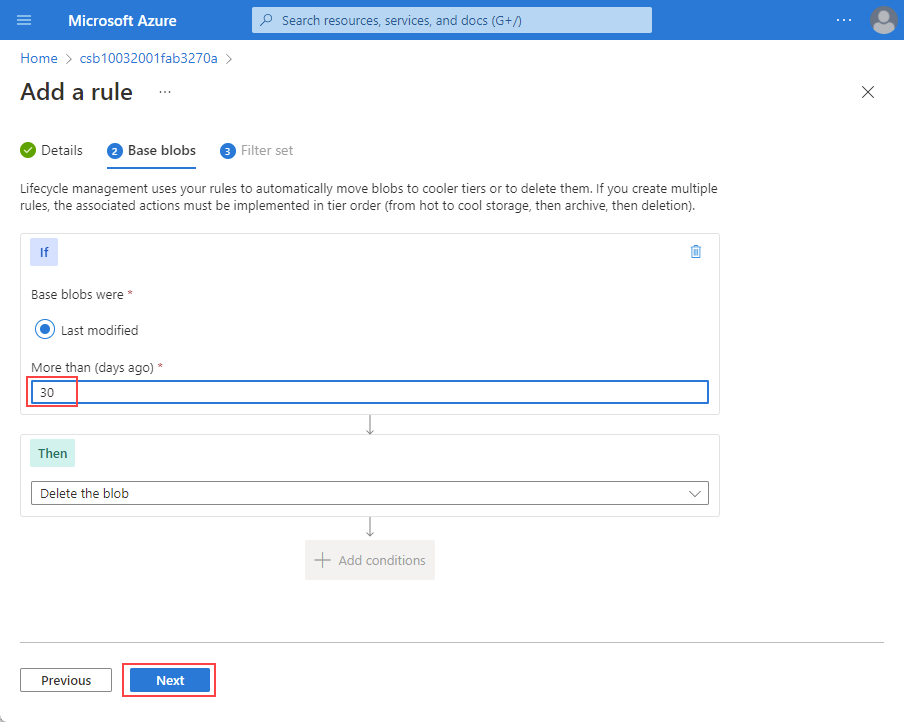Close the Add a rule pane
Viewport: 904px width, 722px height.
click(x=868, y=92)
